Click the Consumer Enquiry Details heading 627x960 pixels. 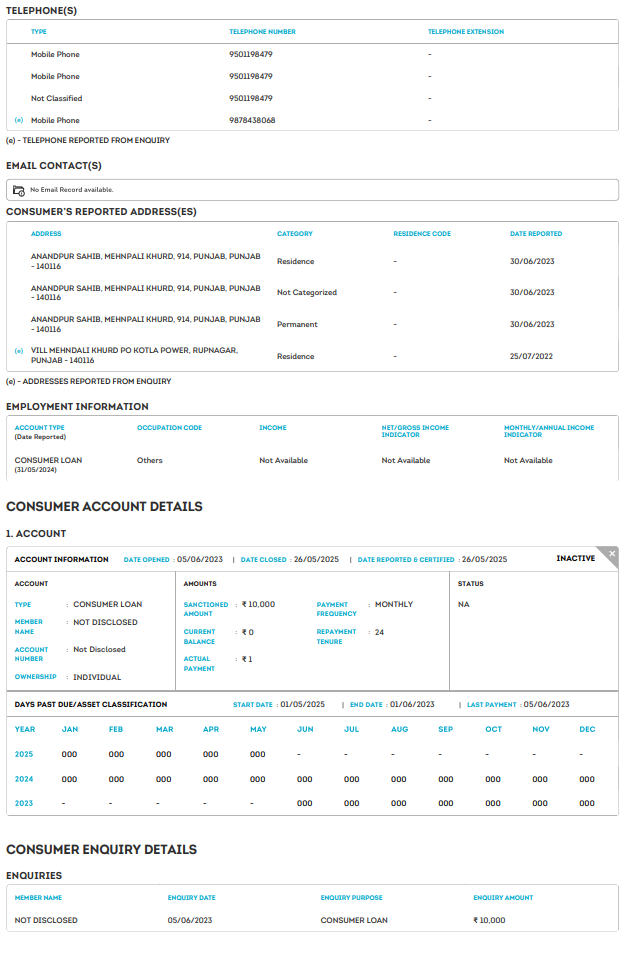click(101, 850)
